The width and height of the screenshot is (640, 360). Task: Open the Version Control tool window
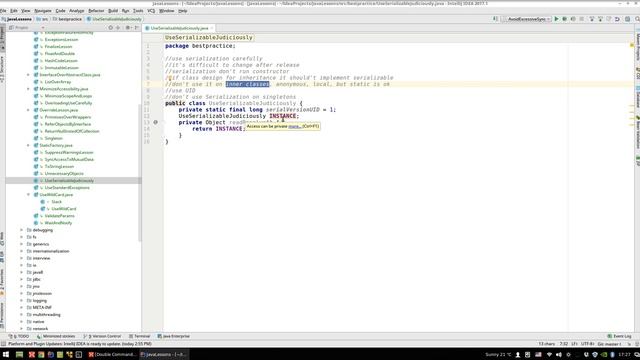point(102,336)
